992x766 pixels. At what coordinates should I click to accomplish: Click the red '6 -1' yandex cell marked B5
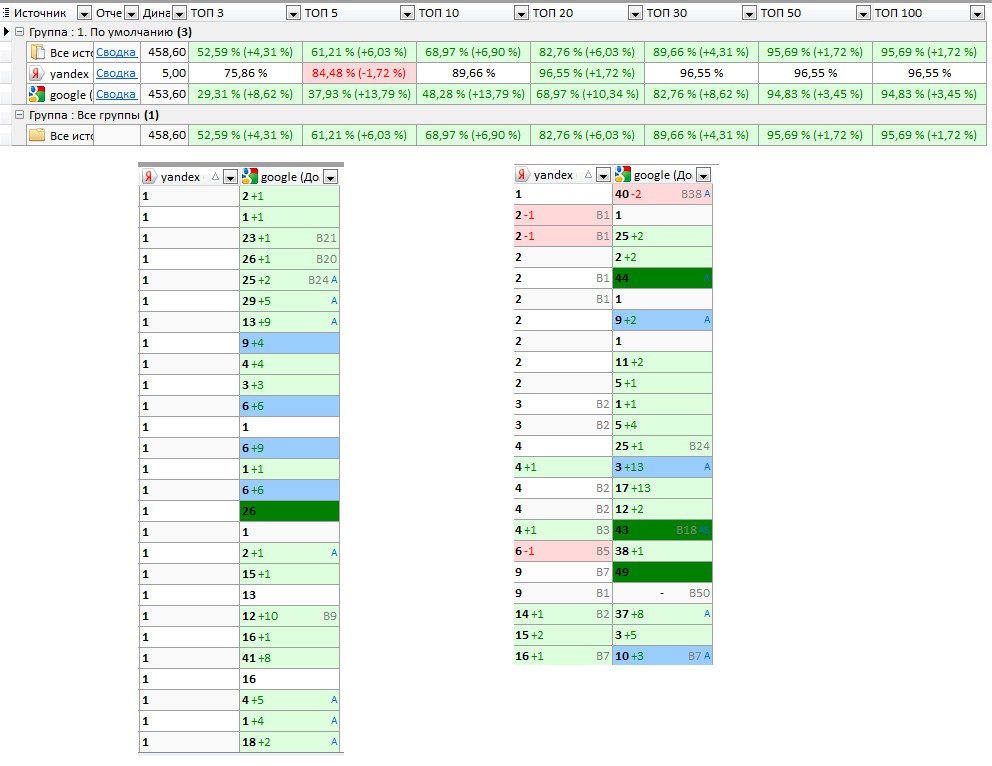[562, 551]
